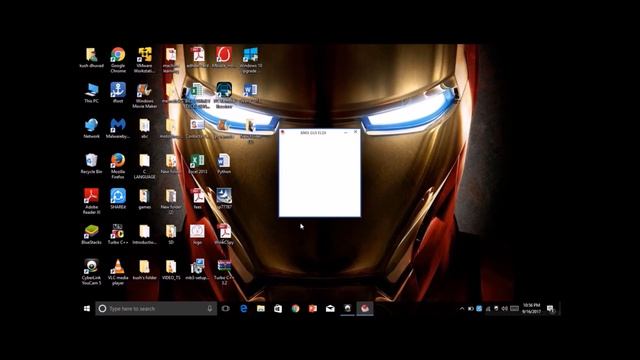
Task: Open Malwarebytes desktop shortcut
Action: (x=118, y=128)
